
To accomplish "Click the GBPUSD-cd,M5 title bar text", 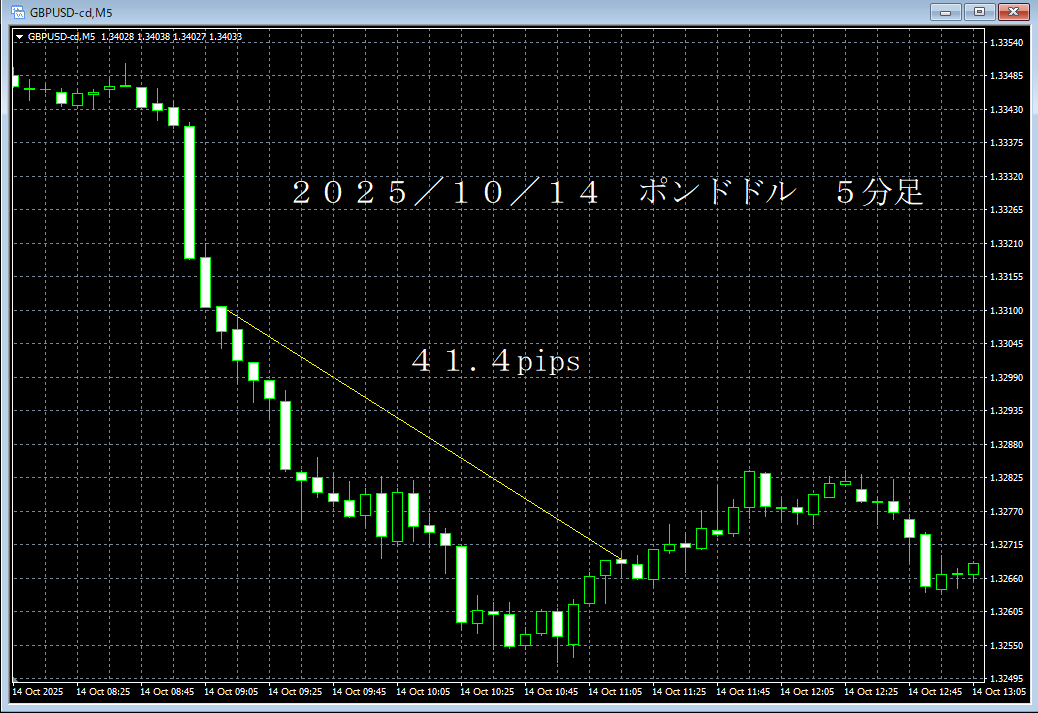I will (x=71, y=13).
